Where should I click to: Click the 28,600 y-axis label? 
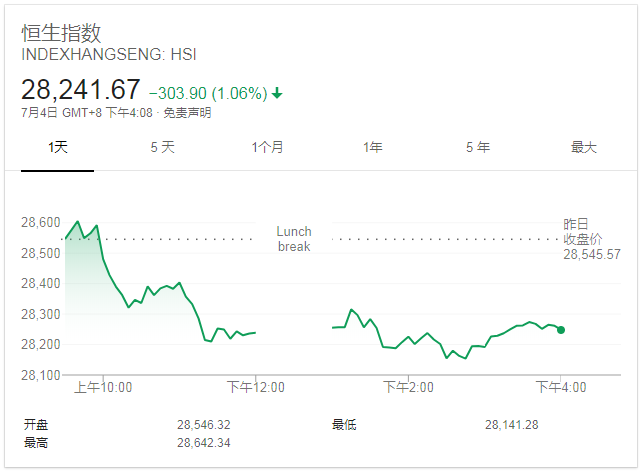pos(41,222)
